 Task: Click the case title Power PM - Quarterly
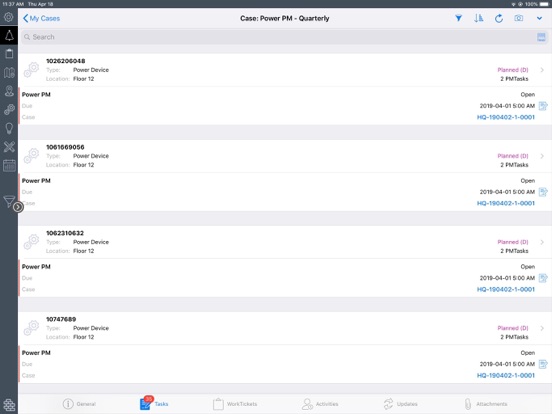pos(284,18)
